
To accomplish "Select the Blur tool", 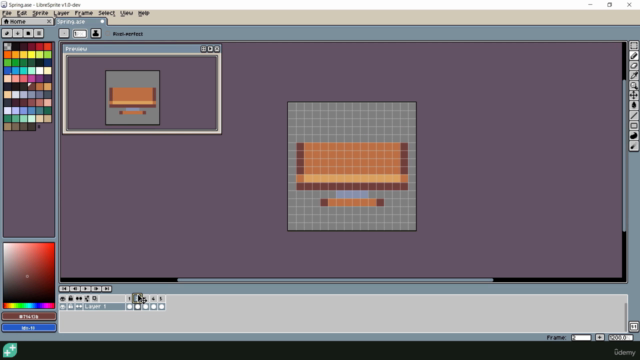I will pos(633,146).
